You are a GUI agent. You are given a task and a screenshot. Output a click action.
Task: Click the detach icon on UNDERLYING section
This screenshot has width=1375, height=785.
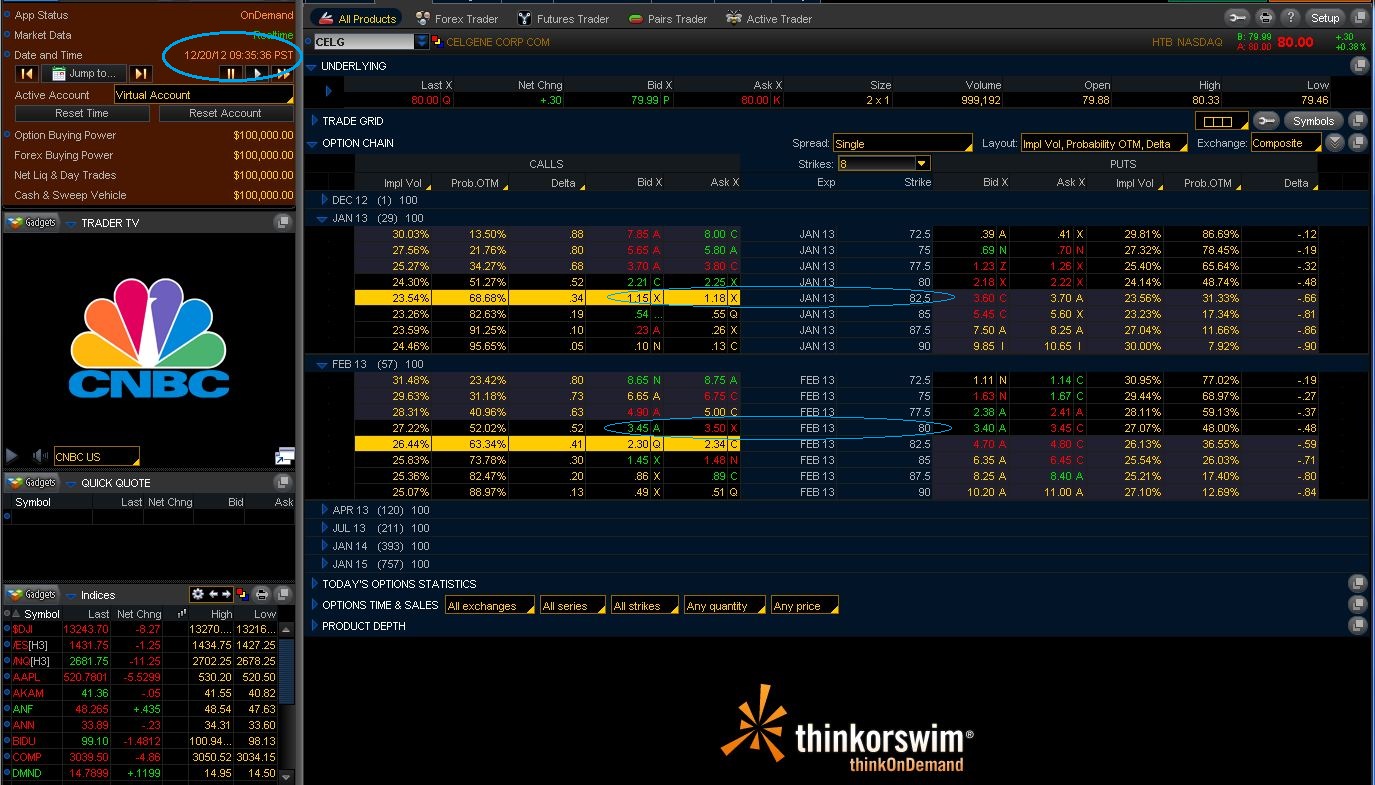[1358, 66]
